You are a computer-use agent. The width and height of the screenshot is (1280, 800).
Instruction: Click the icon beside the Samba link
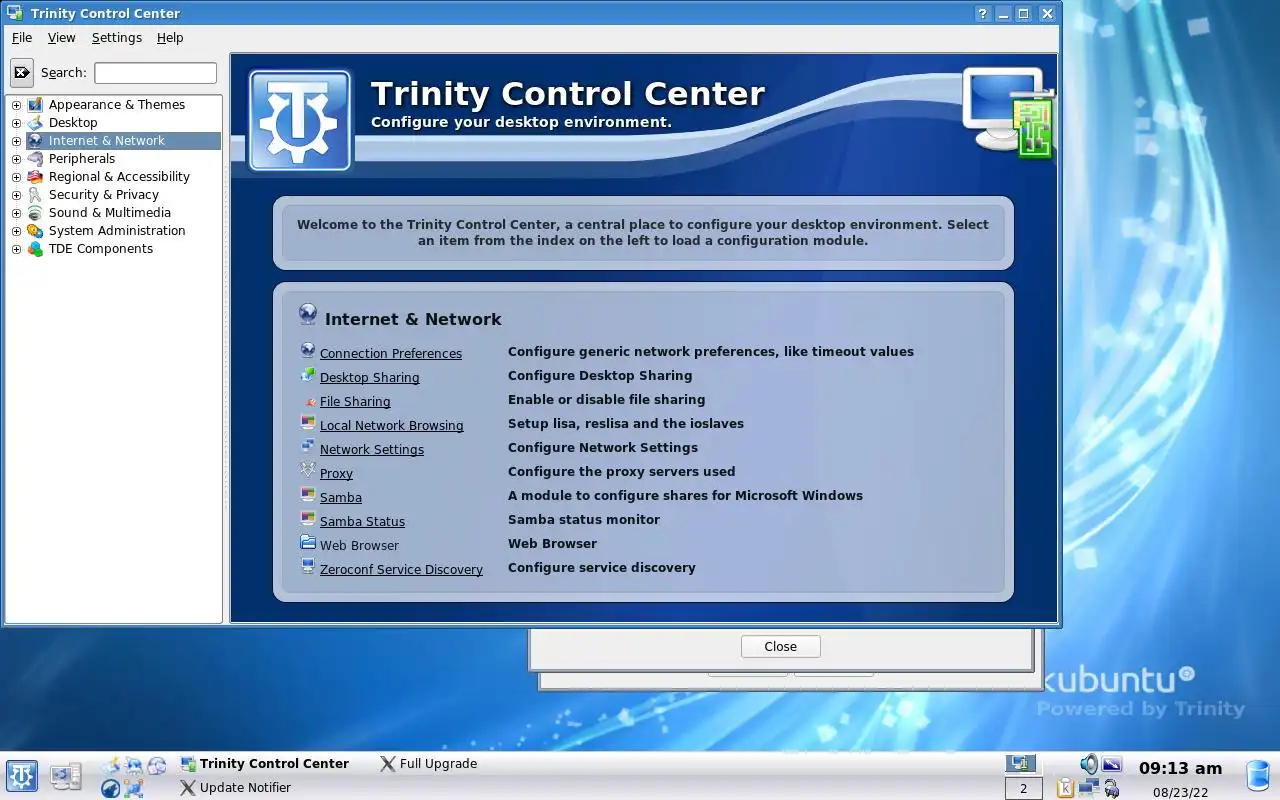[x=308, y=495]
